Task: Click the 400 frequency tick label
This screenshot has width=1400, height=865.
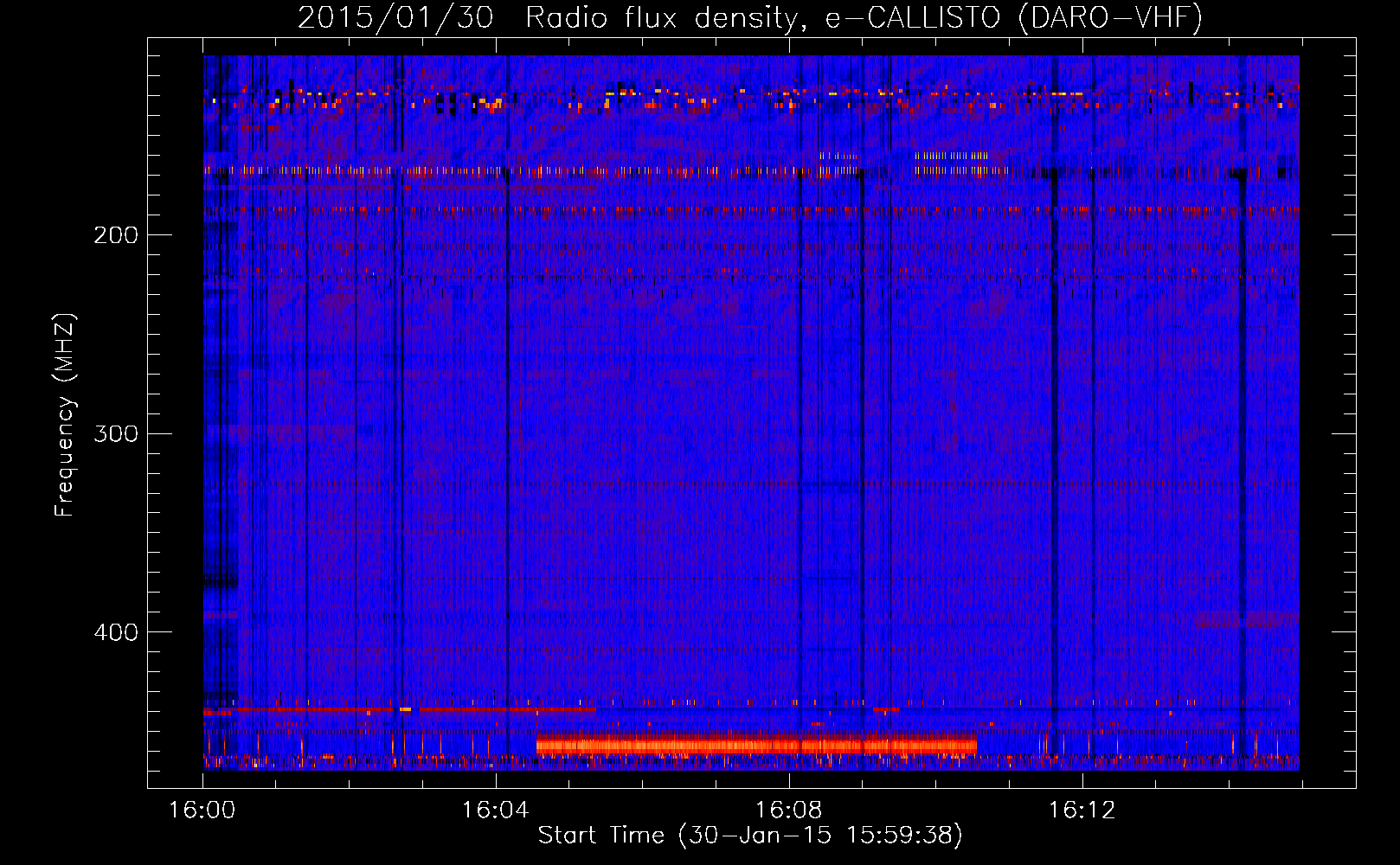Action: click(116, 632)
